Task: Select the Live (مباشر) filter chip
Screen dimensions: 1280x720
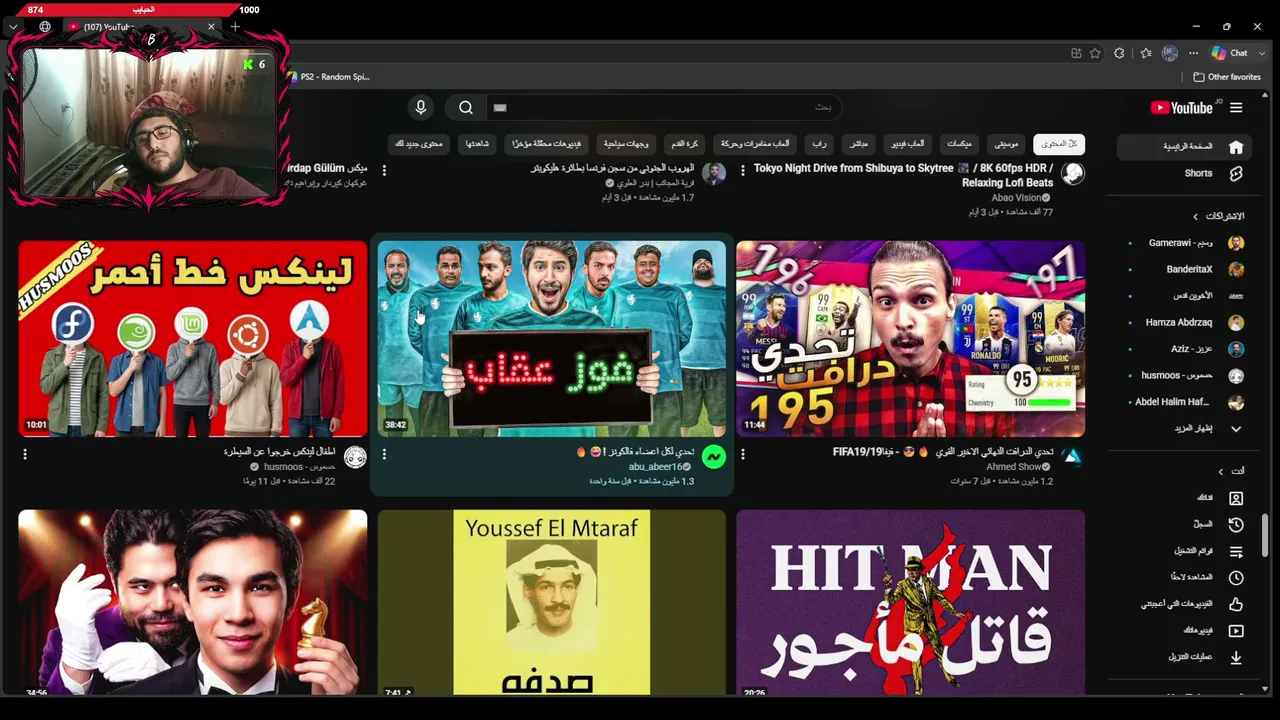Action: click(859, 144)
